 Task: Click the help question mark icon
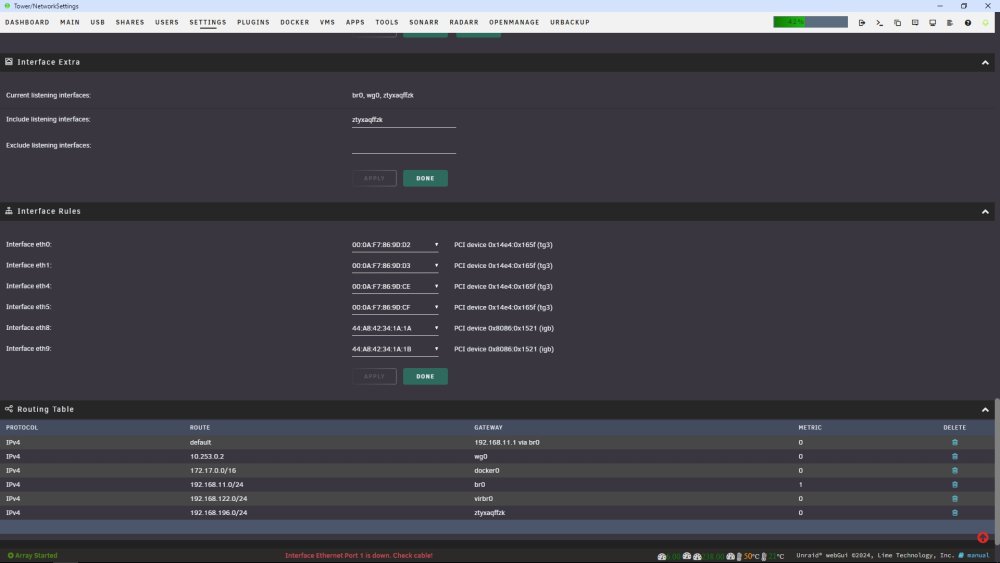coord(967,22)
